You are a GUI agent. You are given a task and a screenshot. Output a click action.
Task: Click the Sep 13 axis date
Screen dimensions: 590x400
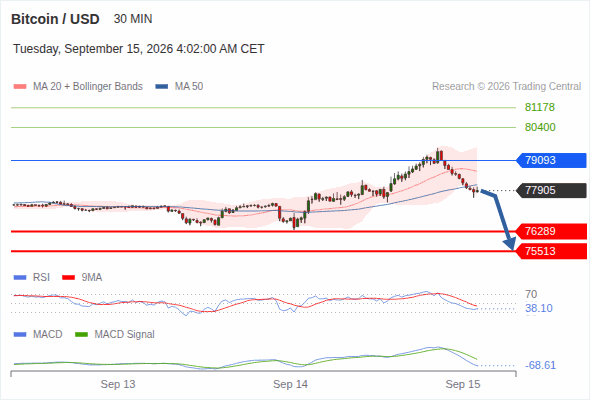[118, 384]
